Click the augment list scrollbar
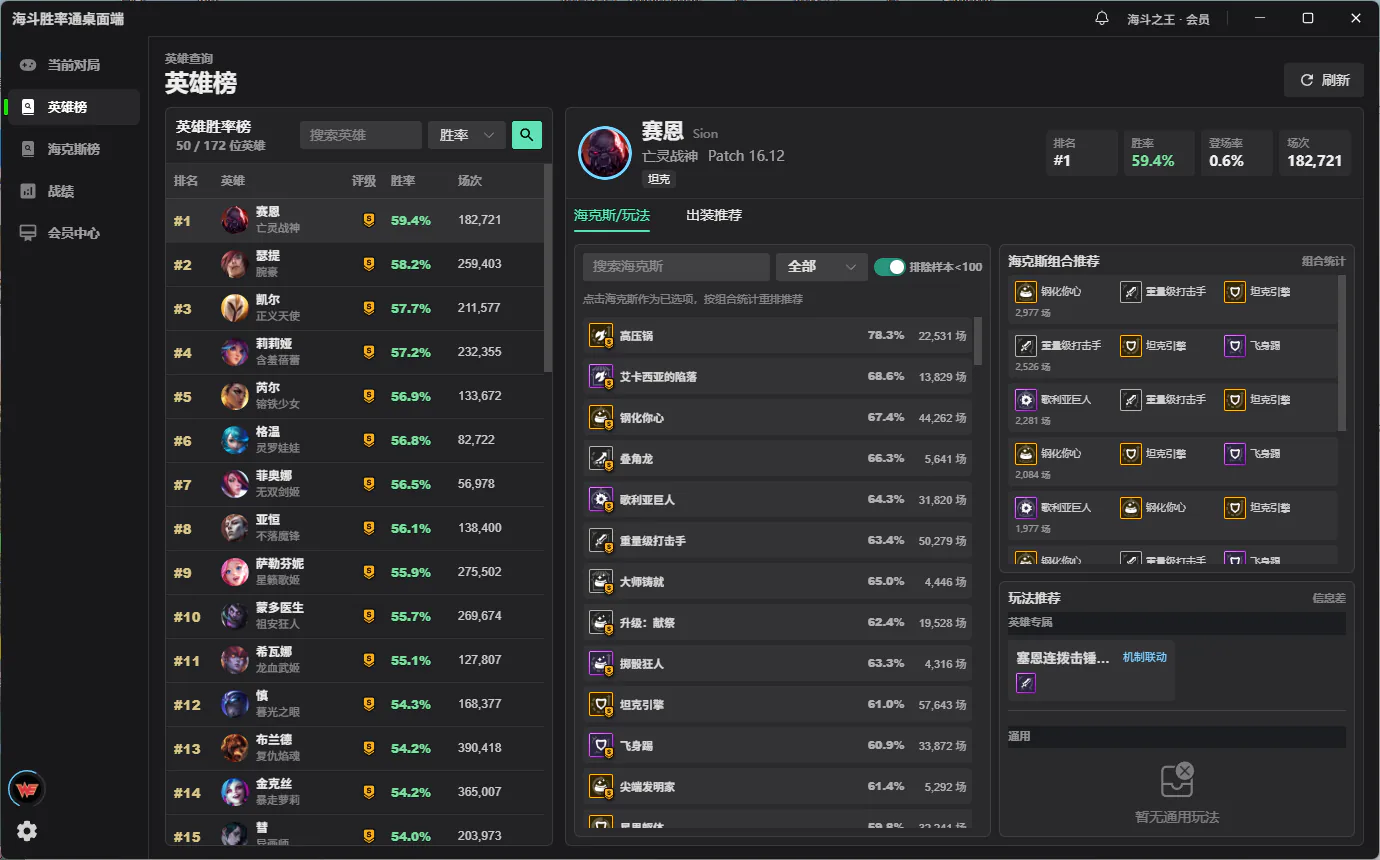The image size is (1380, 860). pyautogui.click(x=978, y=341)
